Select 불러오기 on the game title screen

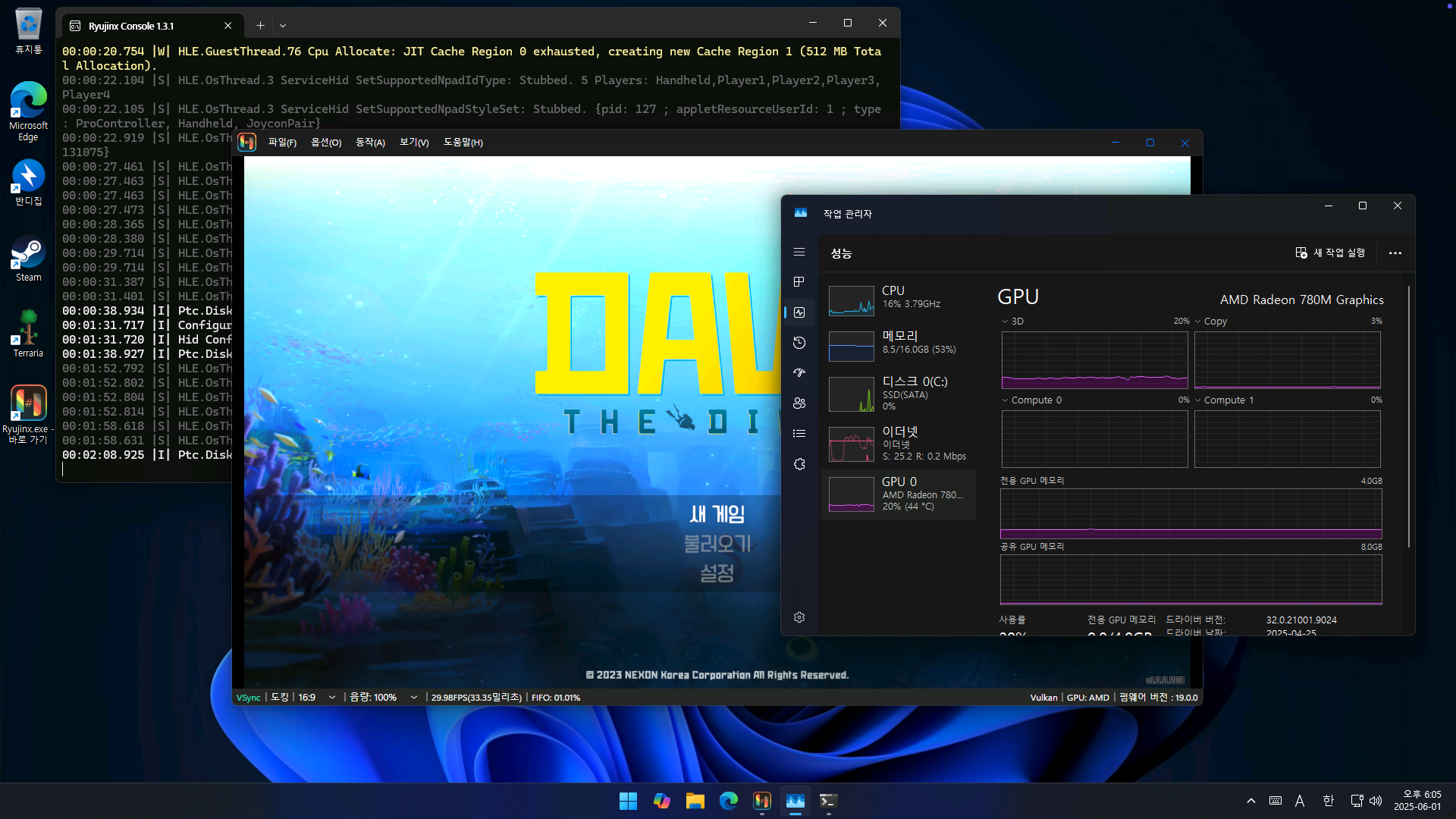pos(717,544)
